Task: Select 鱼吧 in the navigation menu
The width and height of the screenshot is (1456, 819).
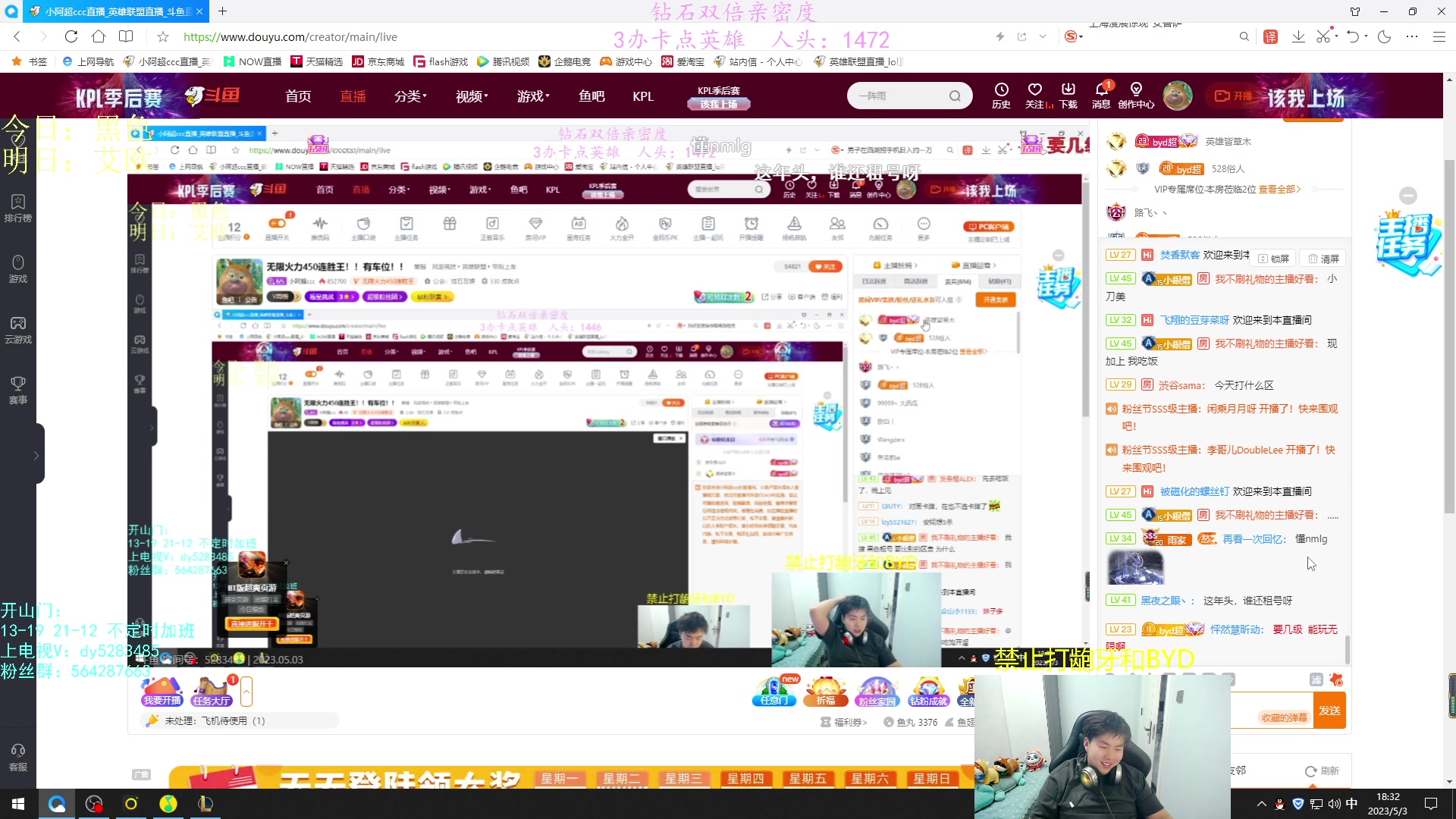Action: click(592, 96)
